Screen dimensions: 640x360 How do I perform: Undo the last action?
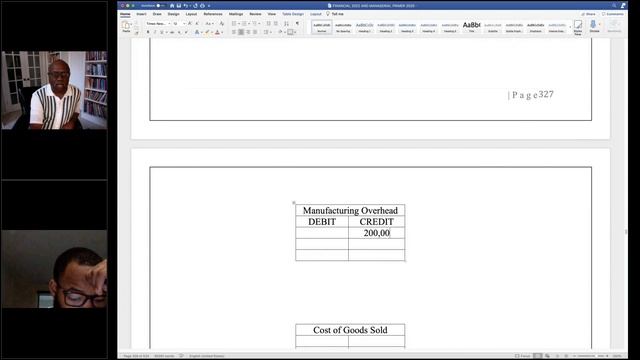(x=186, y=6)
